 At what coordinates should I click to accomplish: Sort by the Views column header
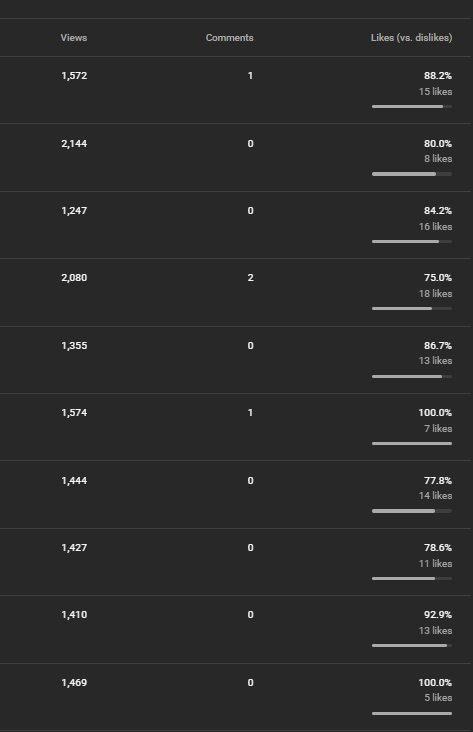pos(74,38)
